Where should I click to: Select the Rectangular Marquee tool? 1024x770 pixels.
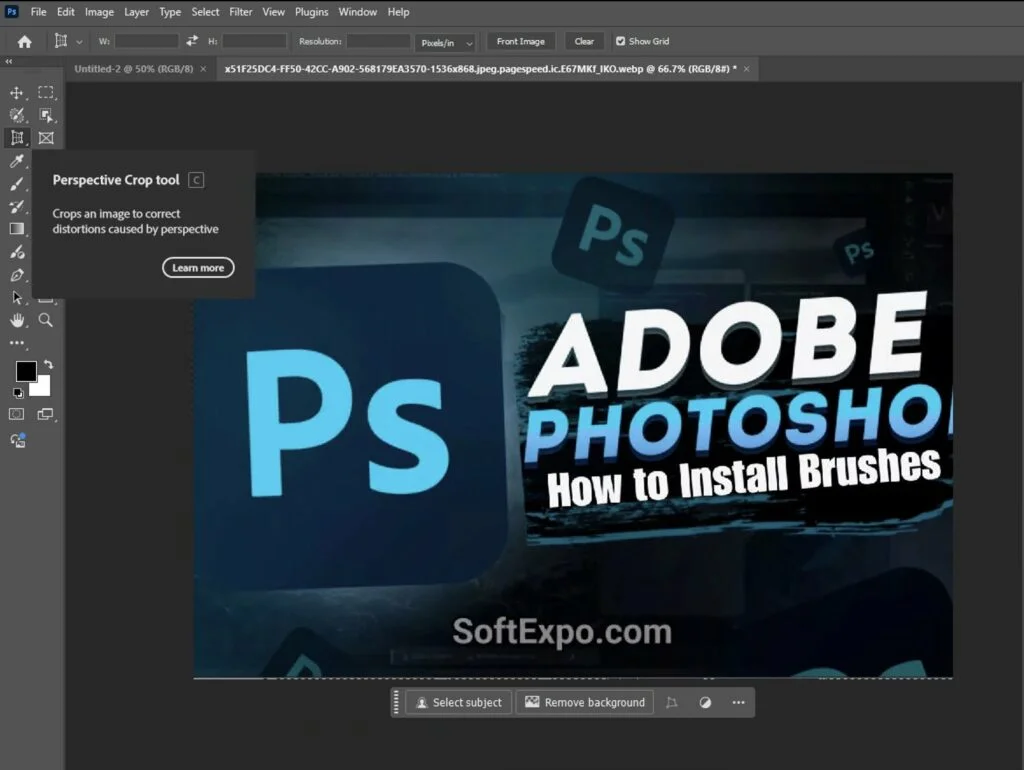point(46,92)
